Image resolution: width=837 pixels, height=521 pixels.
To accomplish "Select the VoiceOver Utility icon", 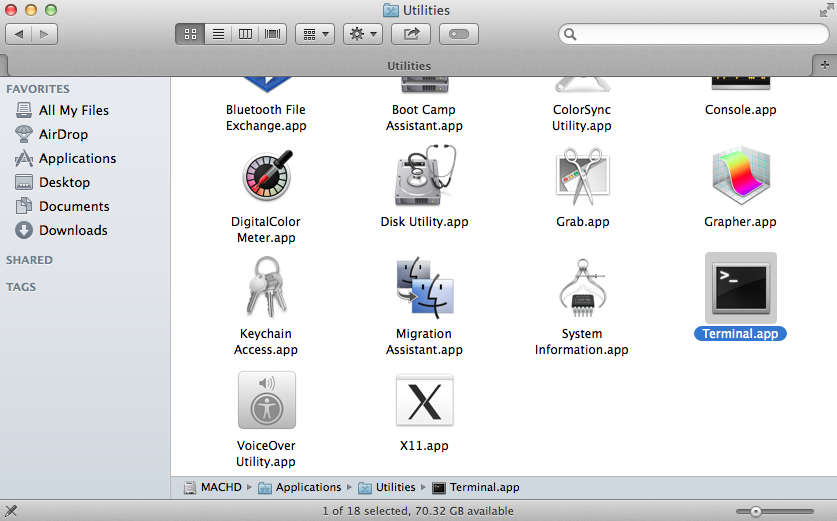I will coord(266,400).
